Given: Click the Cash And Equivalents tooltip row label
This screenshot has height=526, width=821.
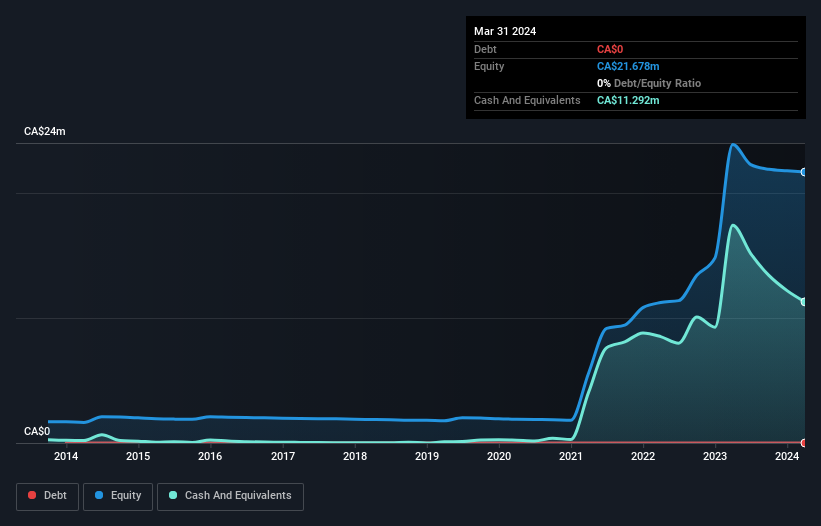Looking at the screenshot, I should (527, 100).
